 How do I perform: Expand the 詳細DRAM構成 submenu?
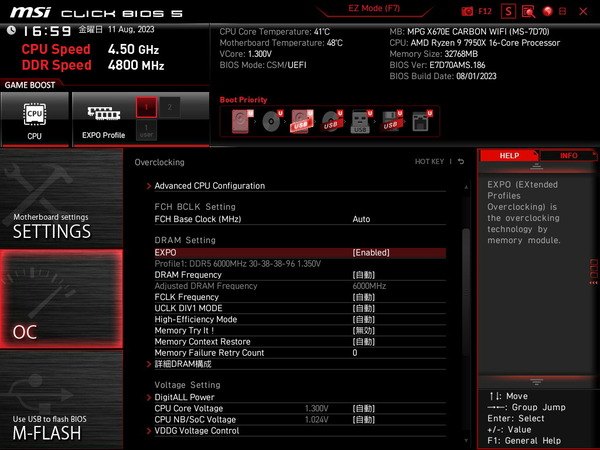click(x=183, y=364)
